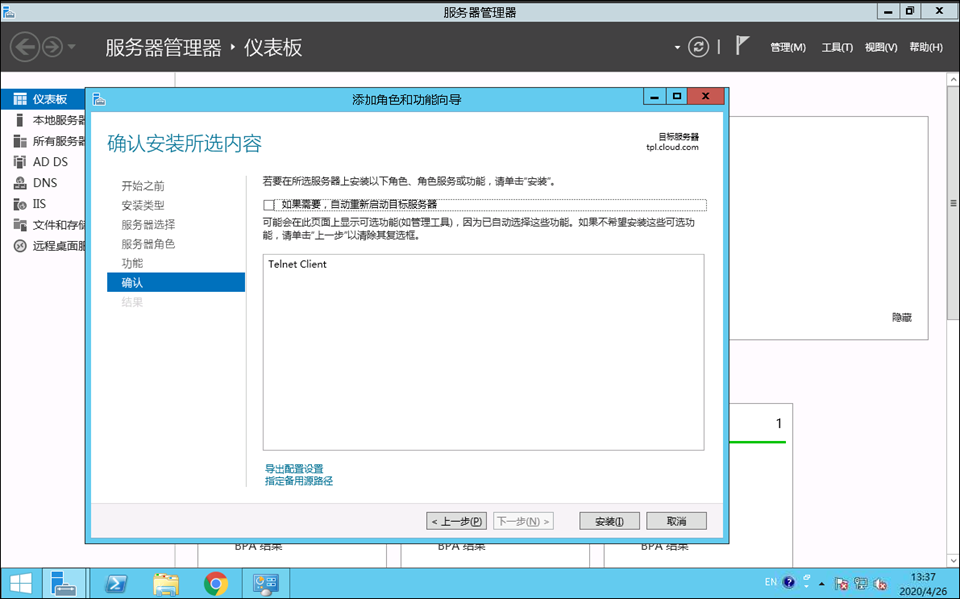This screenshot has width=960, height=599.
Task: Click the Windows Start button
Action: pos(20,583)
